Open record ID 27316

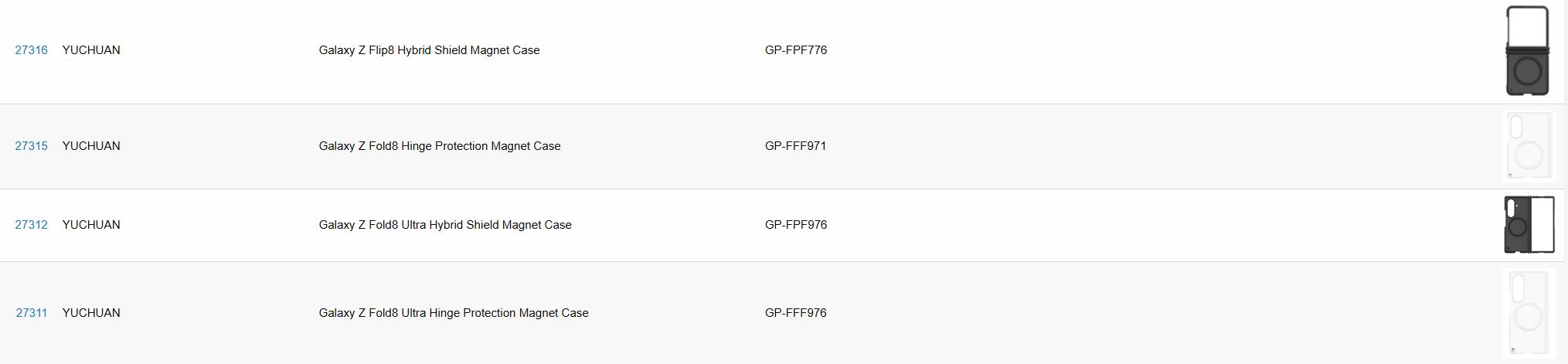32,50
